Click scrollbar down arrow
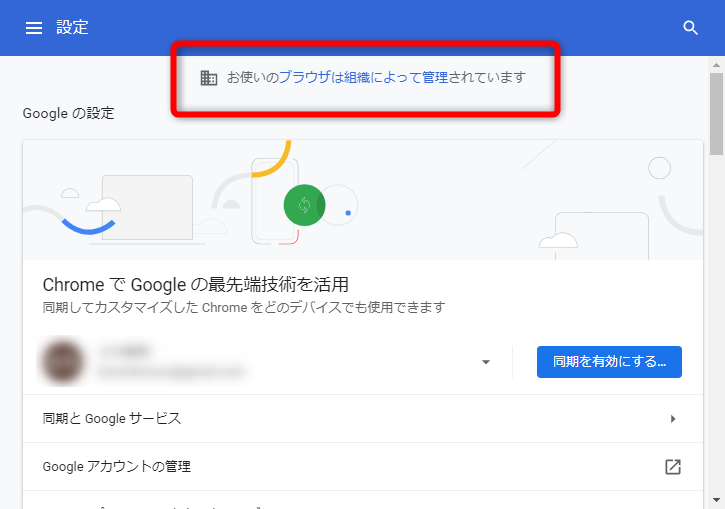This screenshot has width=725, height=509. 716,500
